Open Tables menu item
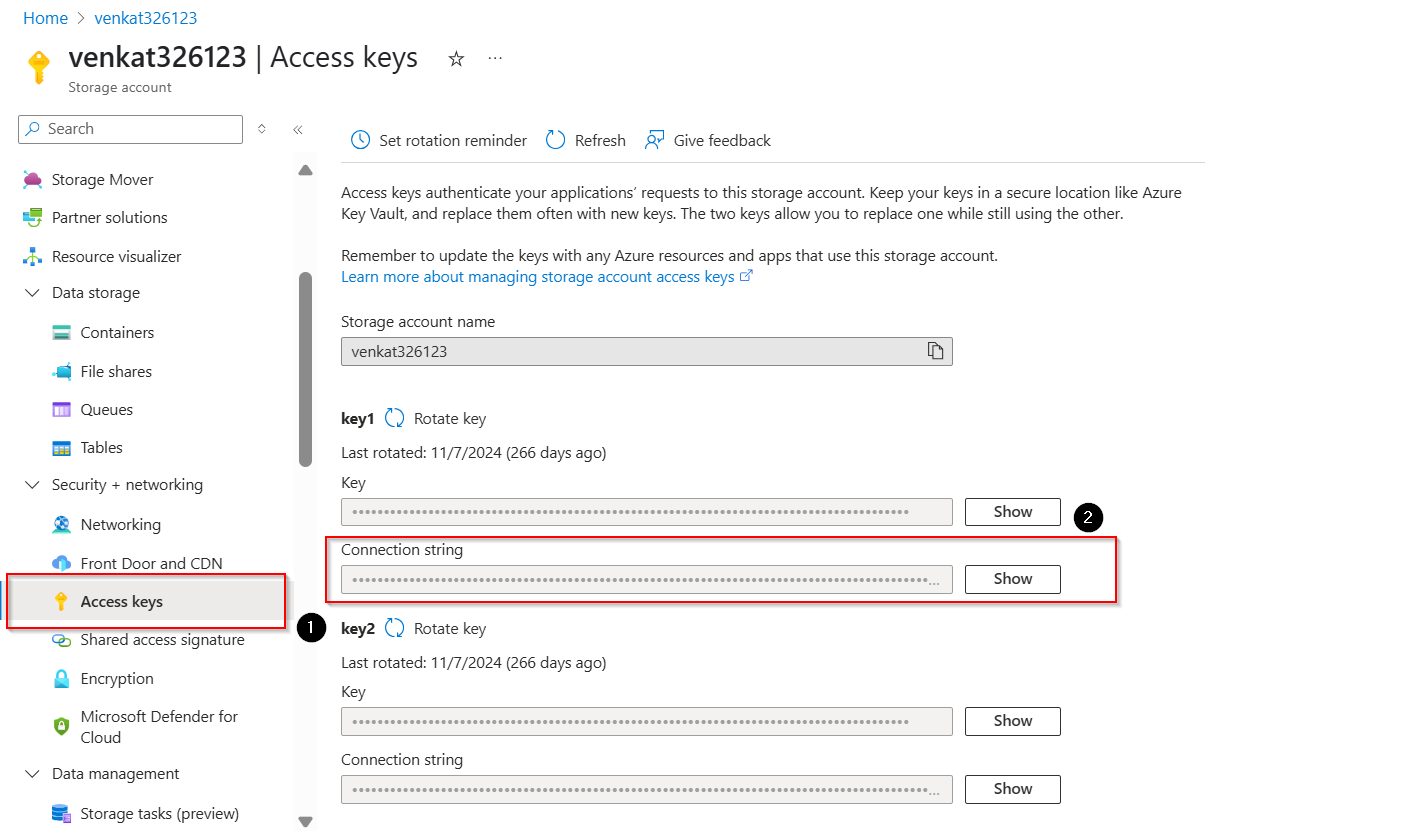The height and width of the screenshot is (831, 1408). coord(101,448)
